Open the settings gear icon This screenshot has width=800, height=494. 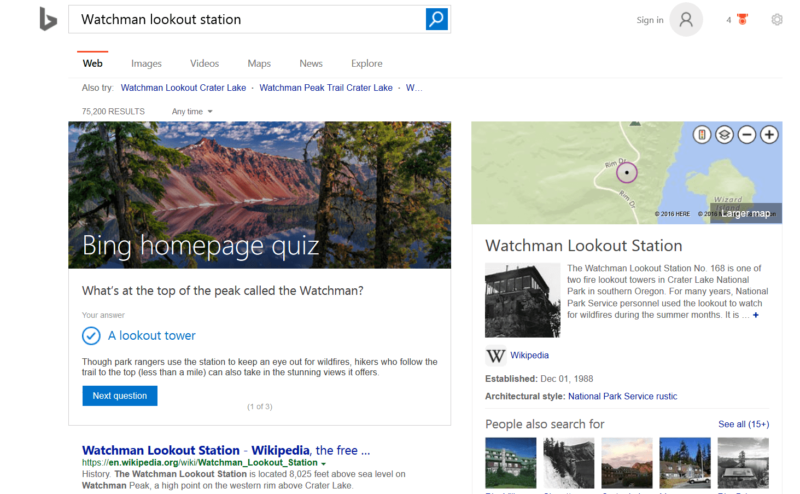[777, 19]
